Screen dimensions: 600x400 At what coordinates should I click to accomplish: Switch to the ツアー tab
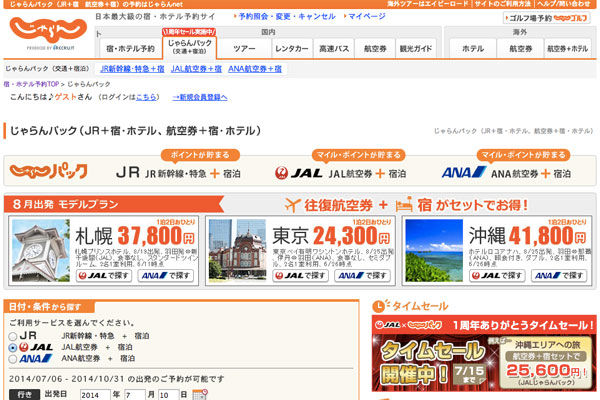click(244, 49)
